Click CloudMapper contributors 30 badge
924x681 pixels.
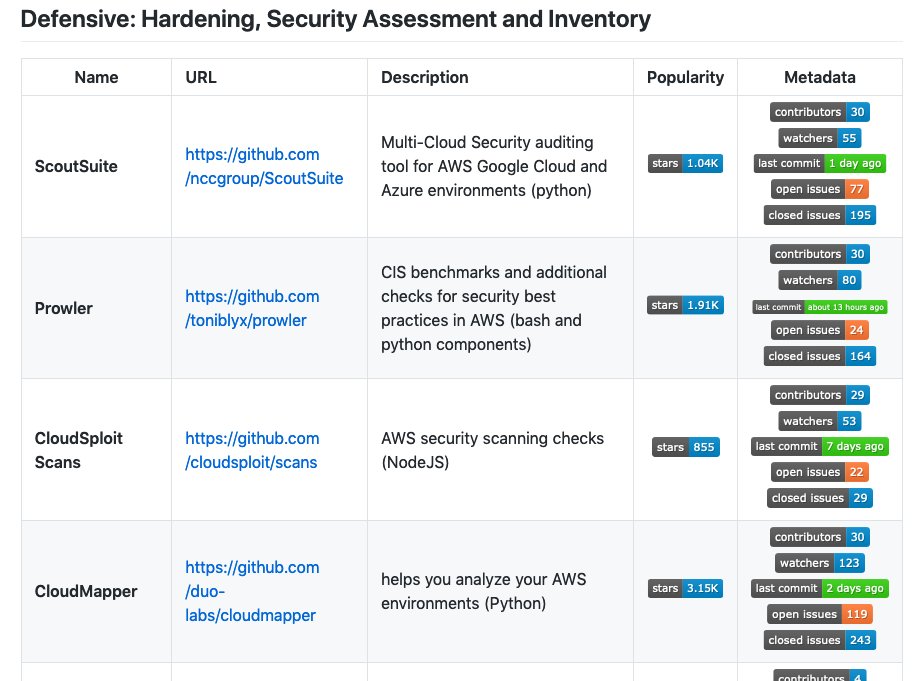(x=820, y=537)
